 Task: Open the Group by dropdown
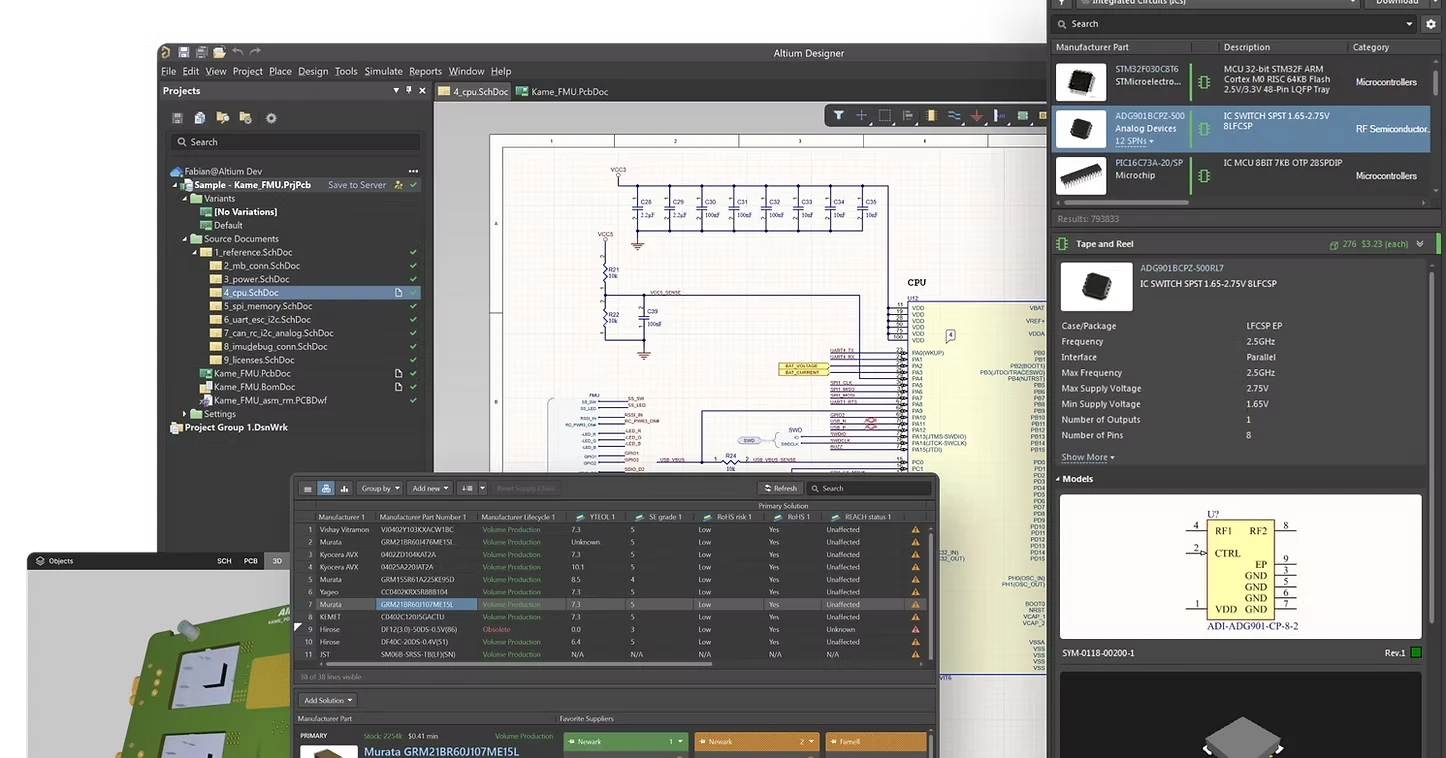pyautogui.click(x=380, y=488)
